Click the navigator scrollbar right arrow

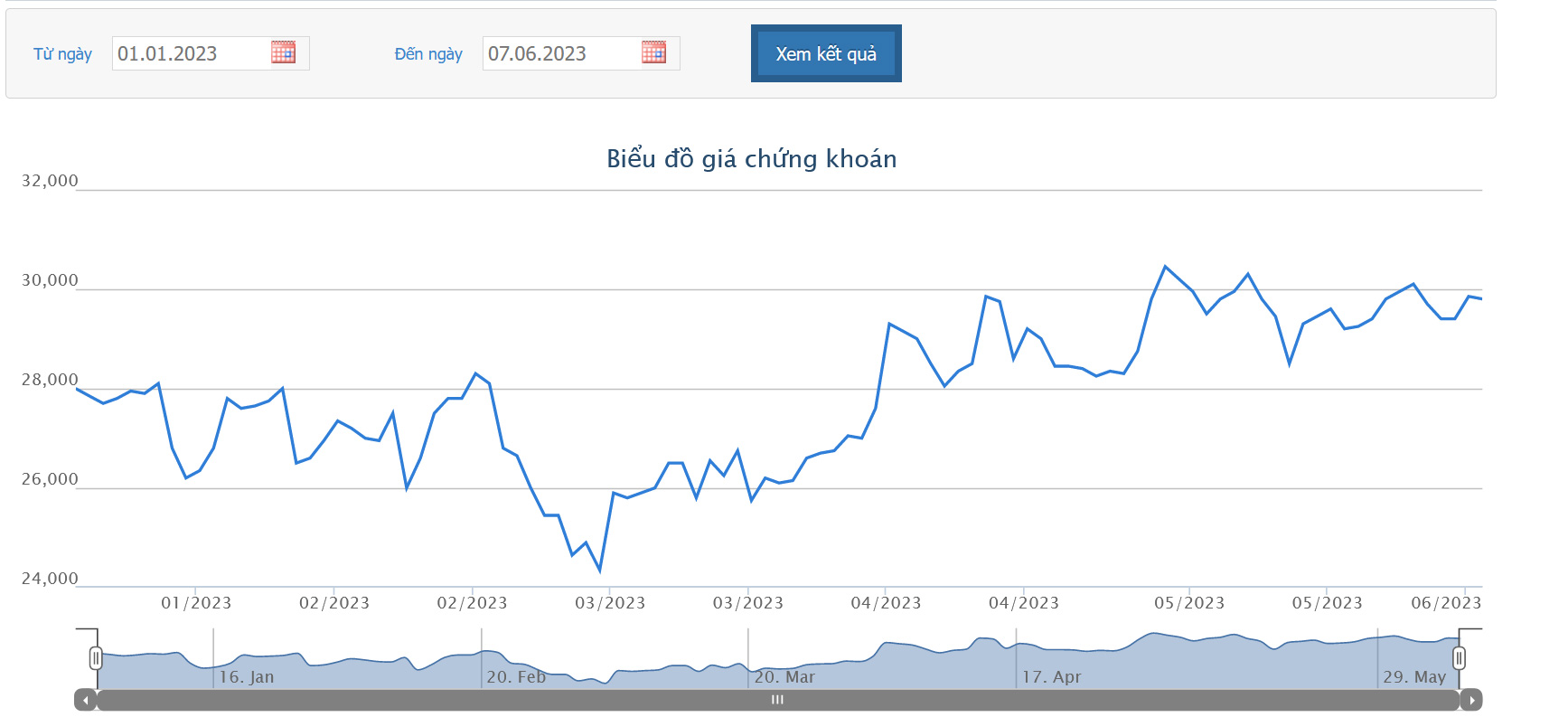pos(1471,700)
